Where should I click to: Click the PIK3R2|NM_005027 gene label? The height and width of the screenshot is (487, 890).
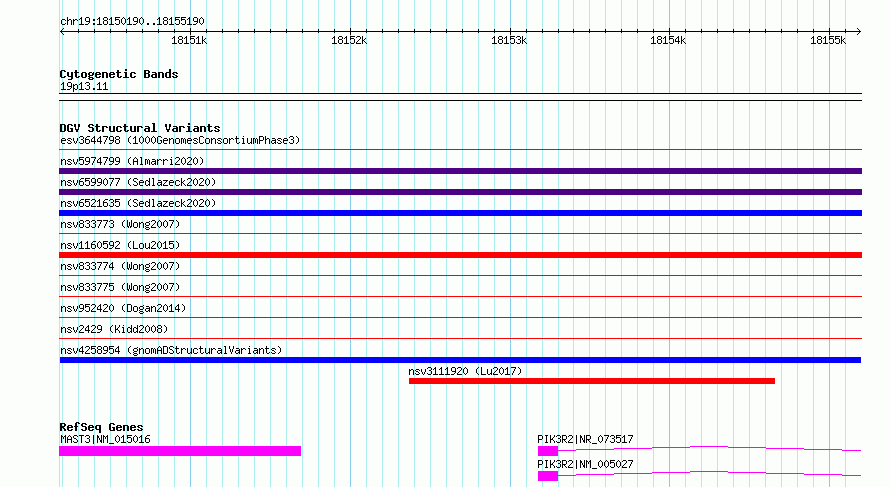tap(585, 464)
